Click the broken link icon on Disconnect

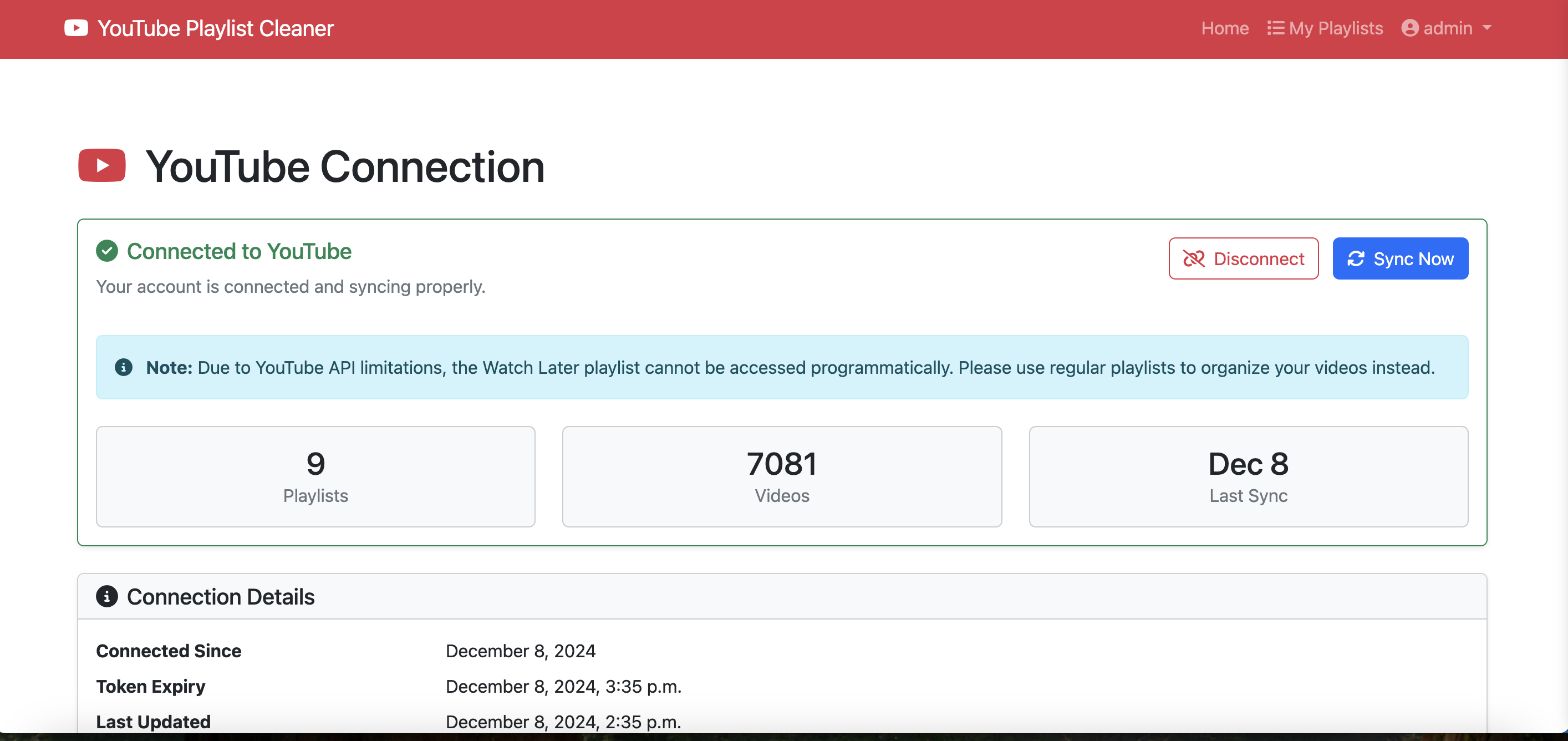coord(1194,259)
